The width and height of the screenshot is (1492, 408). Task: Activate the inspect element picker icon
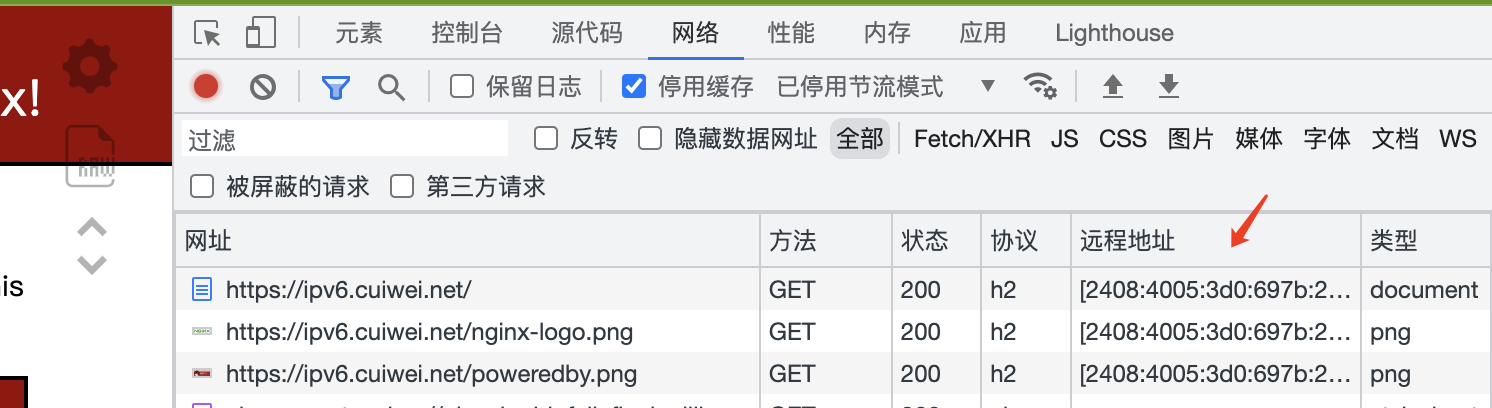pos(208,34)
